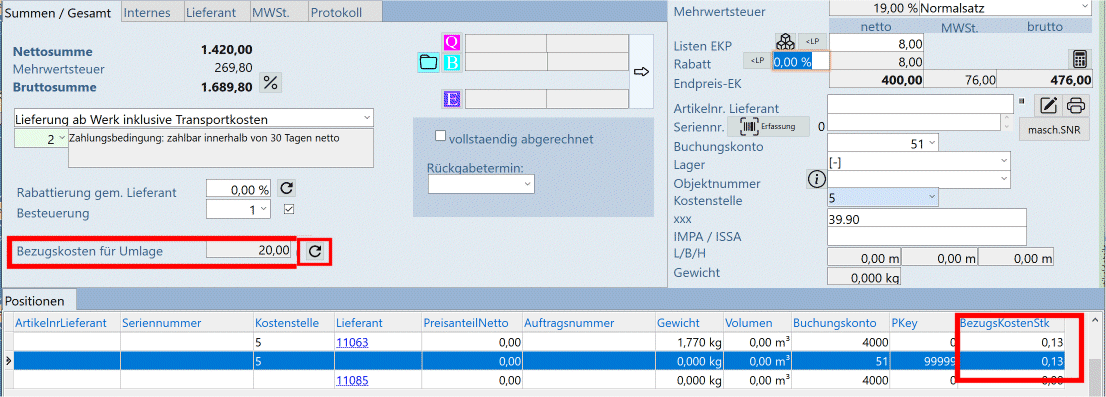Sort by BezugsKostenStk column header
This screenshot has width=1106, height=397.
coord(1010,323)
